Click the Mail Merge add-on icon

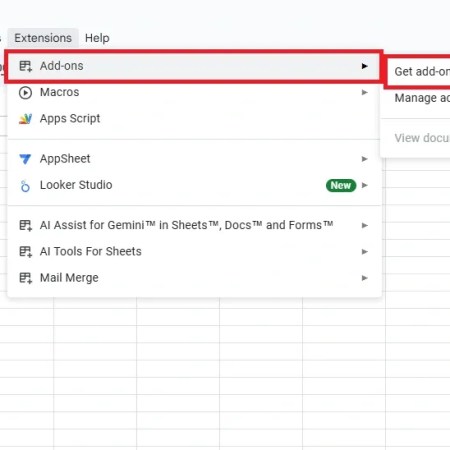point(25,278)
